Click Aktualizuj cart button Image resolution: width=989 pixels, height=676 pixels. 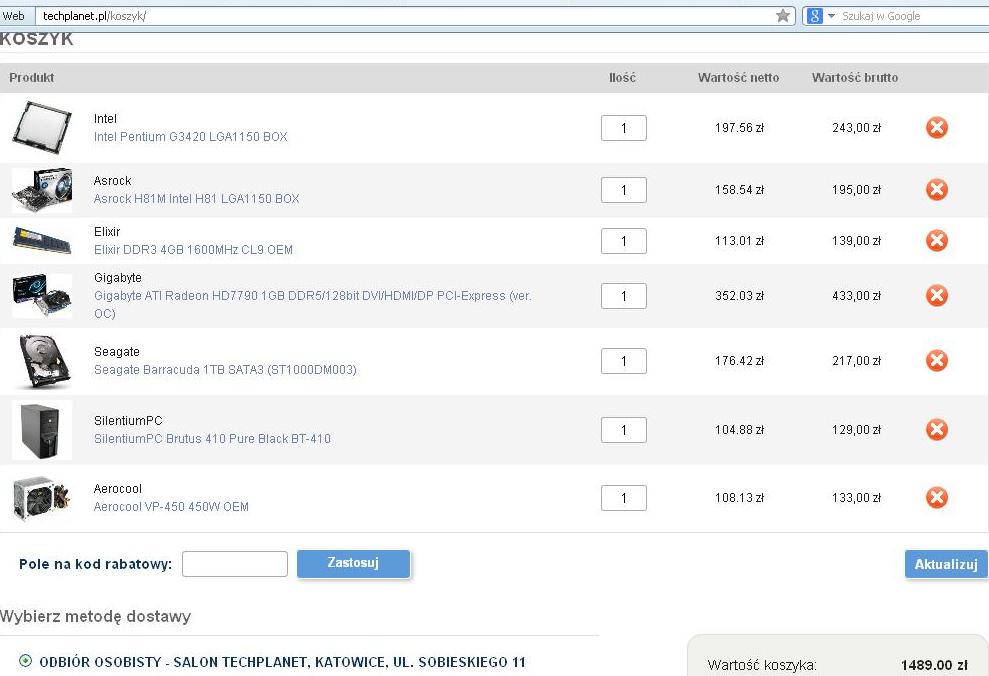point(946,564)
